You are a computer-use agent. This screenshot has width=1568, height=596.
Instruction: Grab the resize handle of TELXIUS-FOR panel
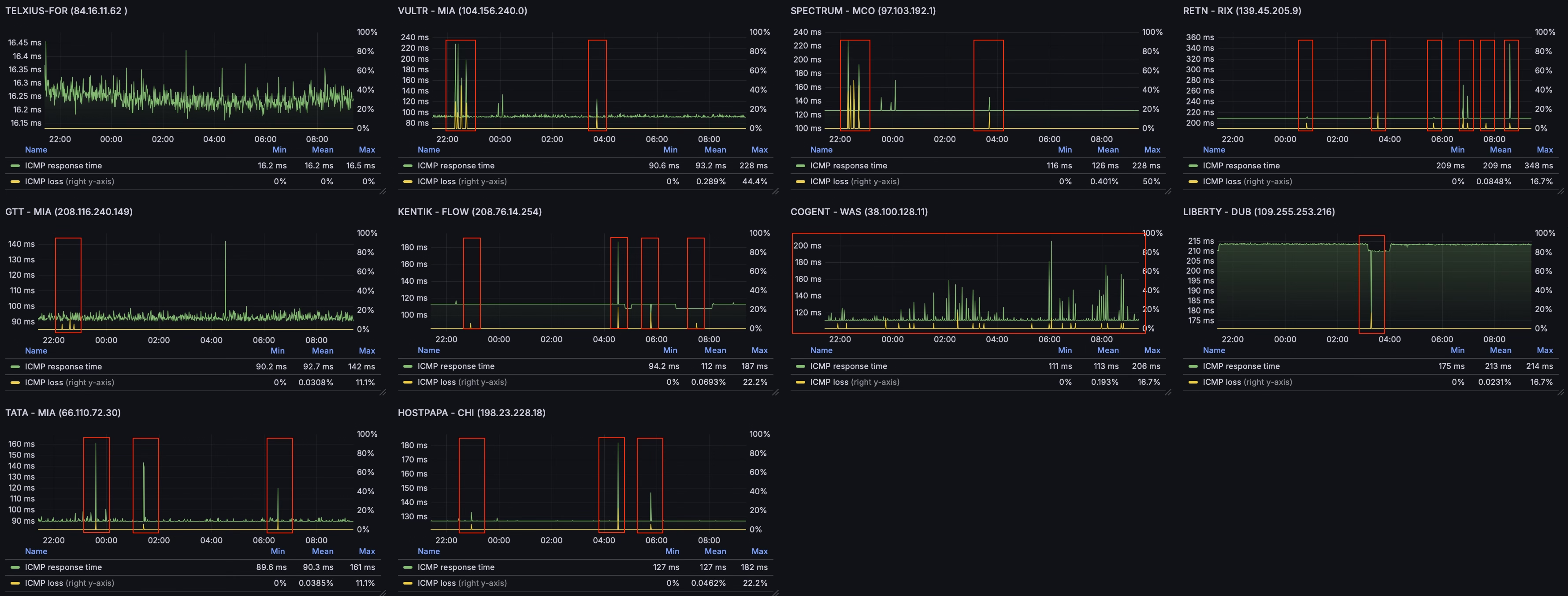click(x=383, y=192)
